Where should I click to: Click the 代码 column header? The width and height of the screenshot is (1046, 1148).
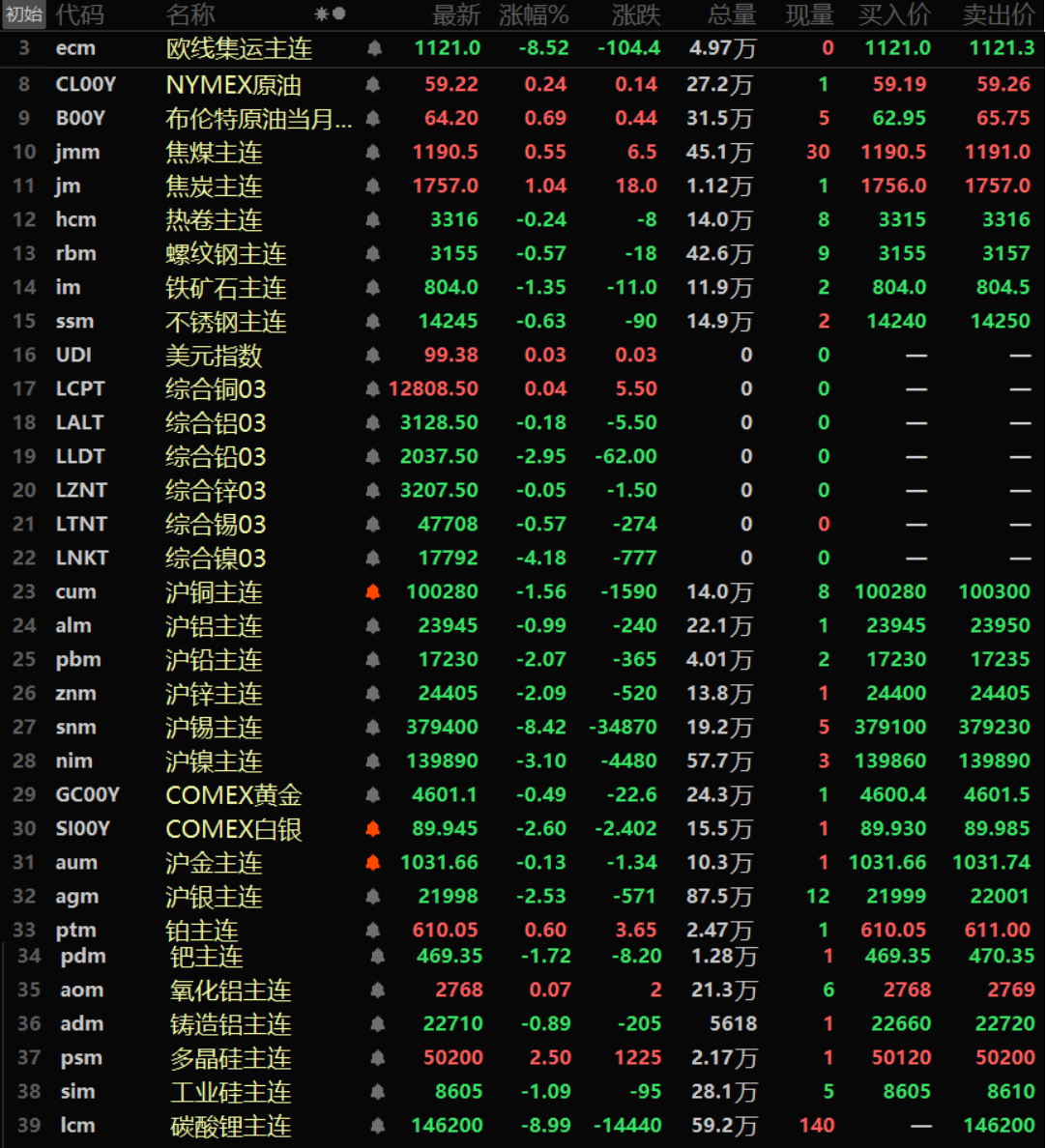click(x=79, y=14)
